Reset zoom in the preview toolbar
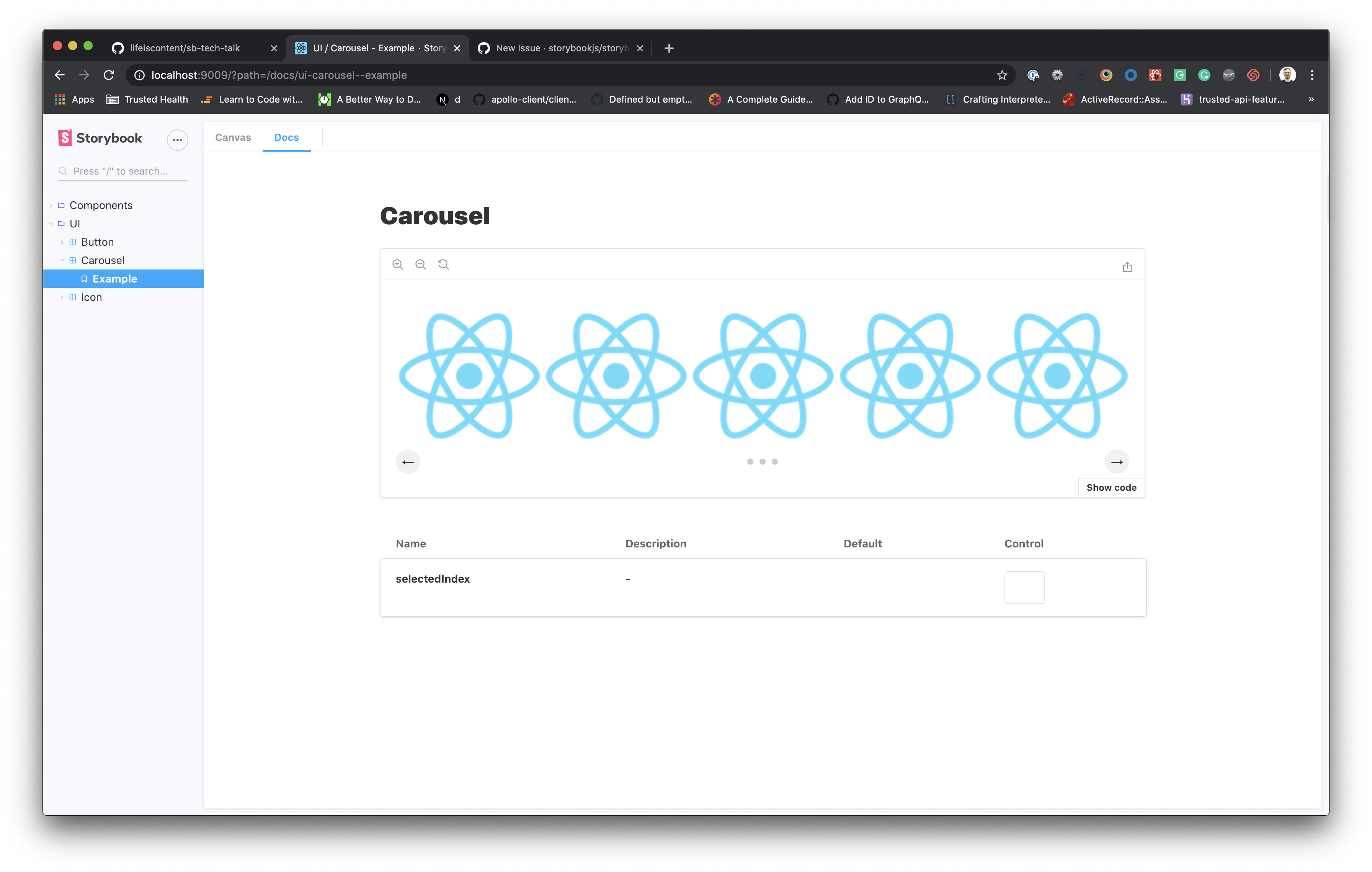The height and width of the screenshot is (872, 1372). tap(443, 264)
